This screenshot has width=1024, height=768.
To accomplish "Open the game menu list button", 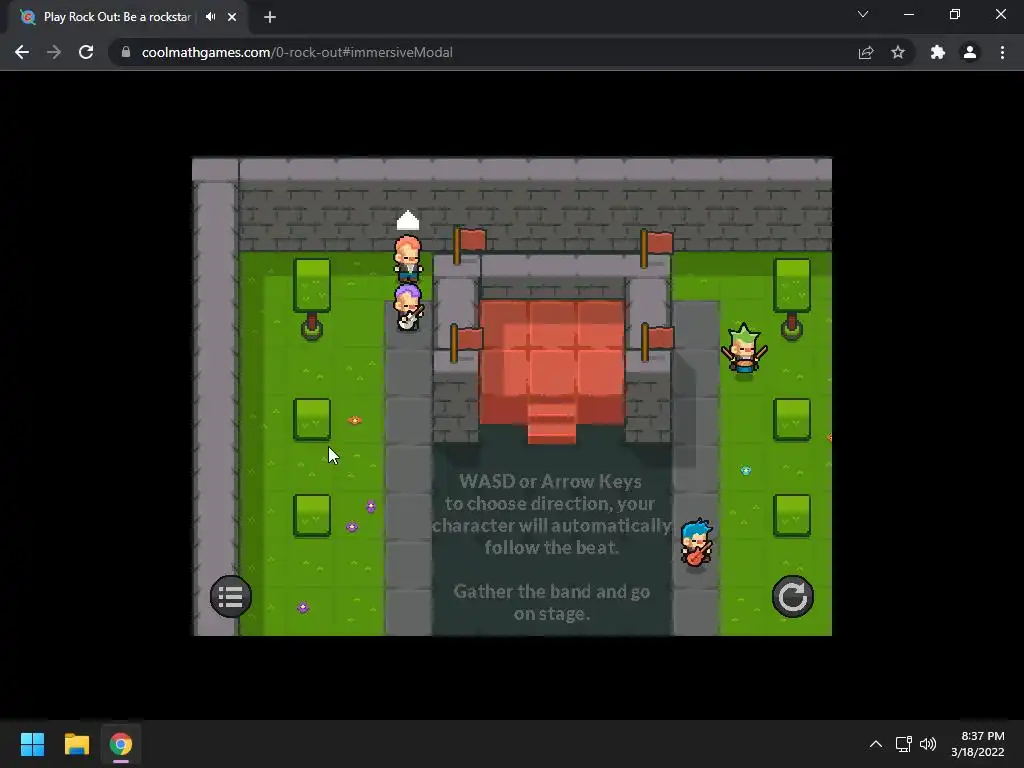I will point(231,596).
